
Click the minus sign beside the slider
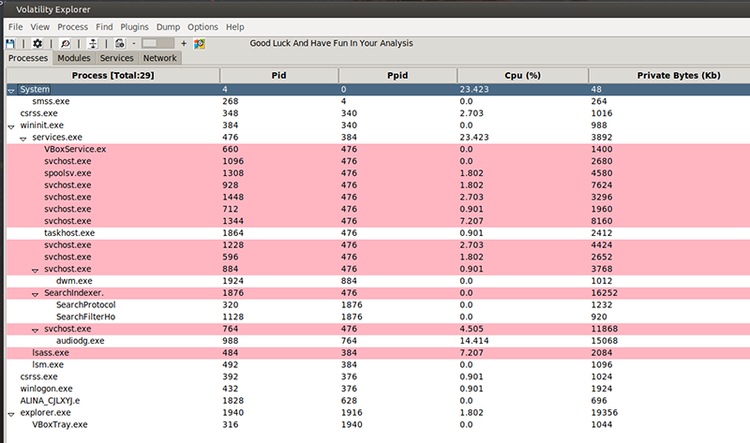tap(134, 43)
